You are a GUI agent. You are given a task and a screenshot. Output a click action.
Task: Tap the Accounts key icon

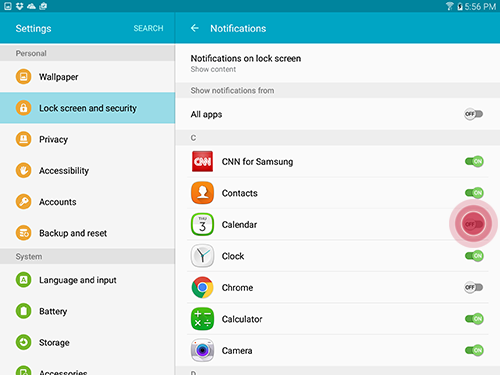tap(23, 202)
